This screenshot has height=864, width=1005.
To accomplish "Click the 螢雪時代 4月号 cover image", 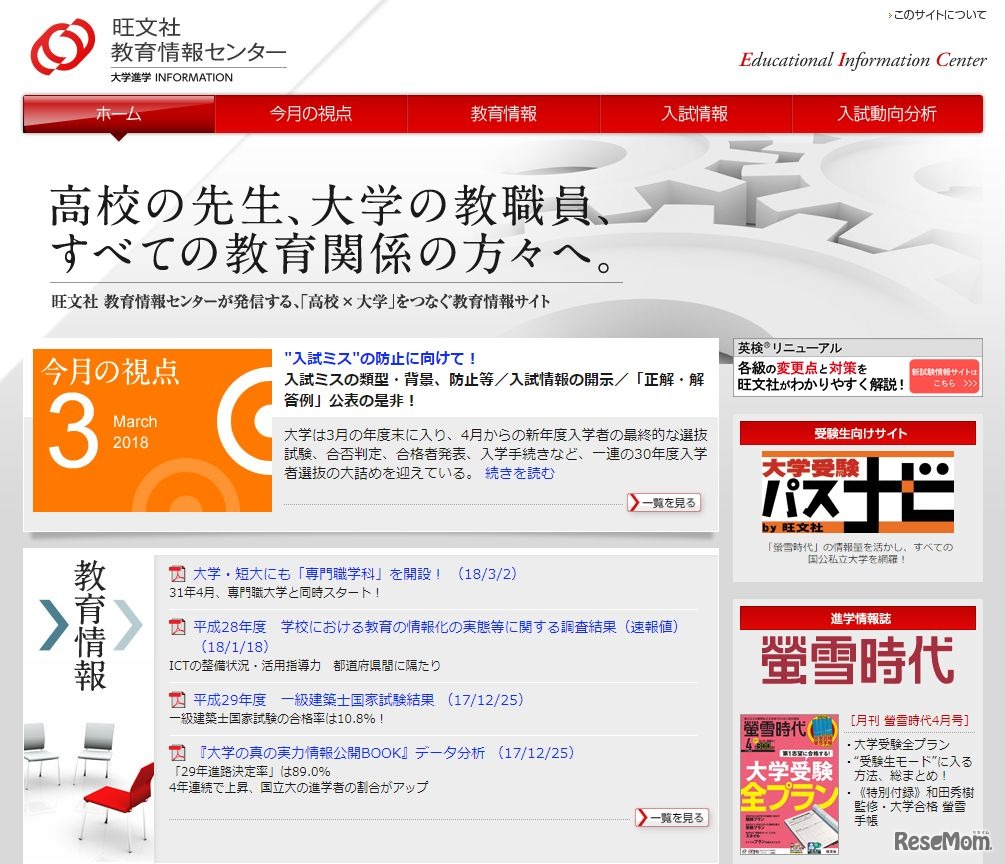I will click(x=790, y=785).
